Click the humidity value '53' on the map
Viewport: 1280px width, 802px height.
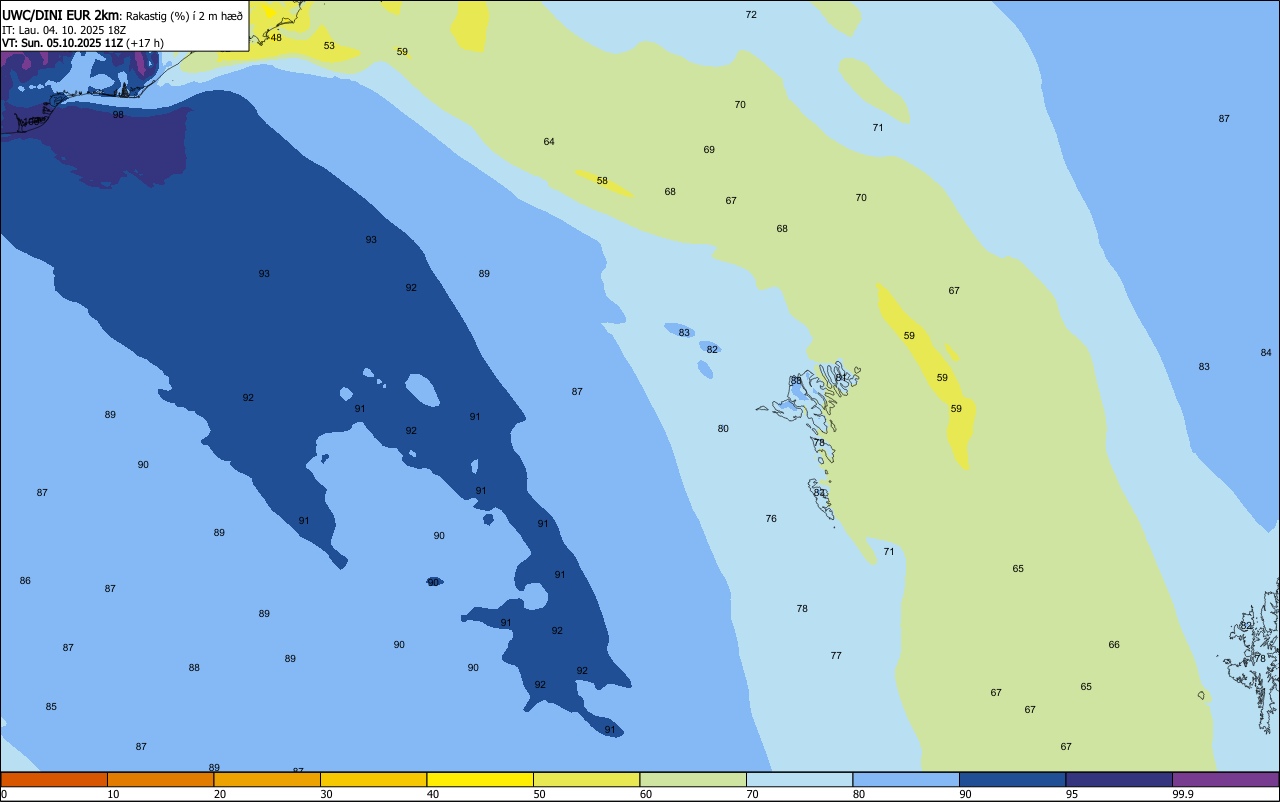click(x=329, y=46)
